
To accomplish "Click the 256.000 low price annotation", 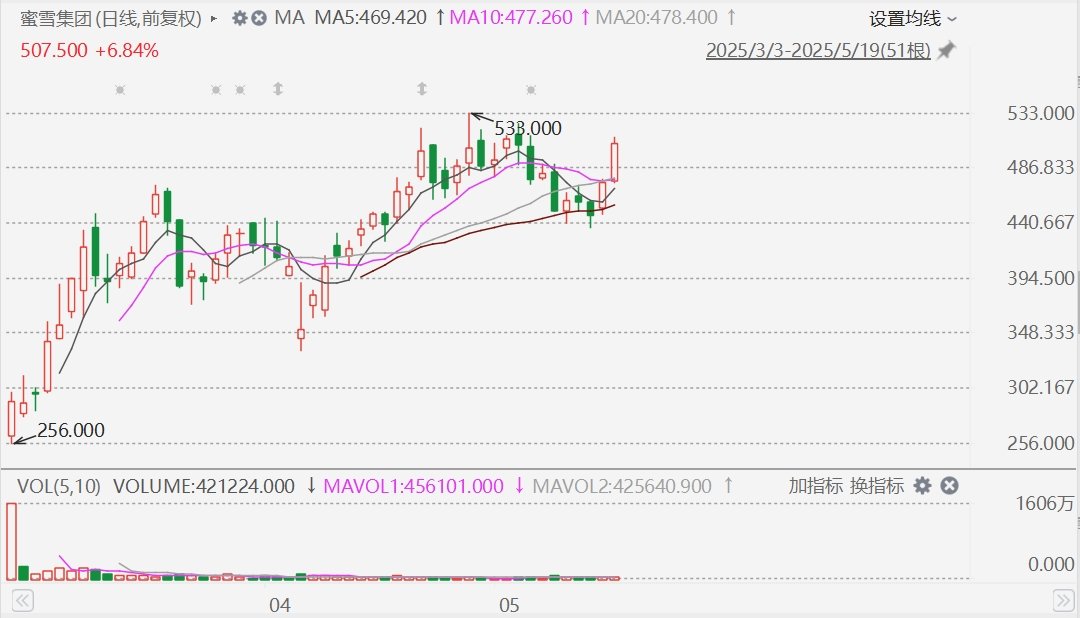I will [71, 431].
